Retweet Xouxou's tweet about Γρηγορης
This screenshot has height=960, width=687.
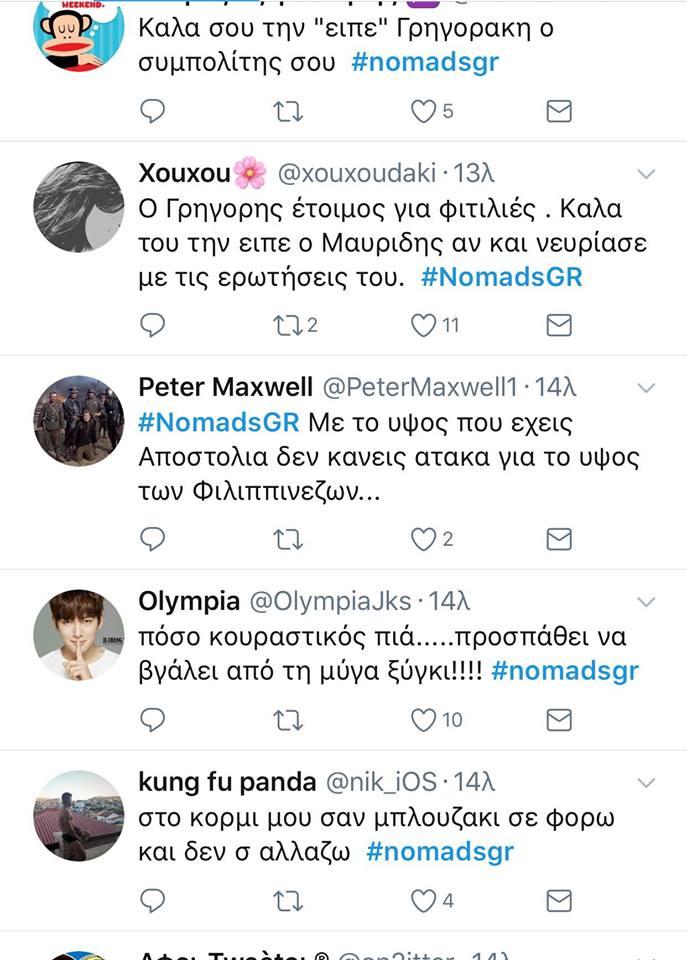tap(288, 325)
